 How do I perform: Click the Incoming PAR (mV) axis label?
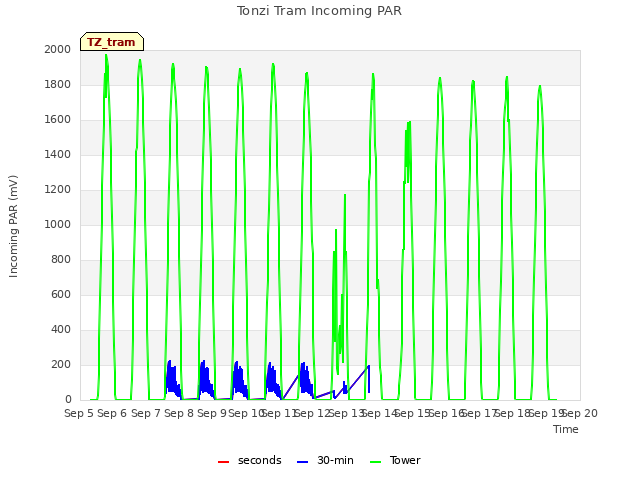coord(13,227)
